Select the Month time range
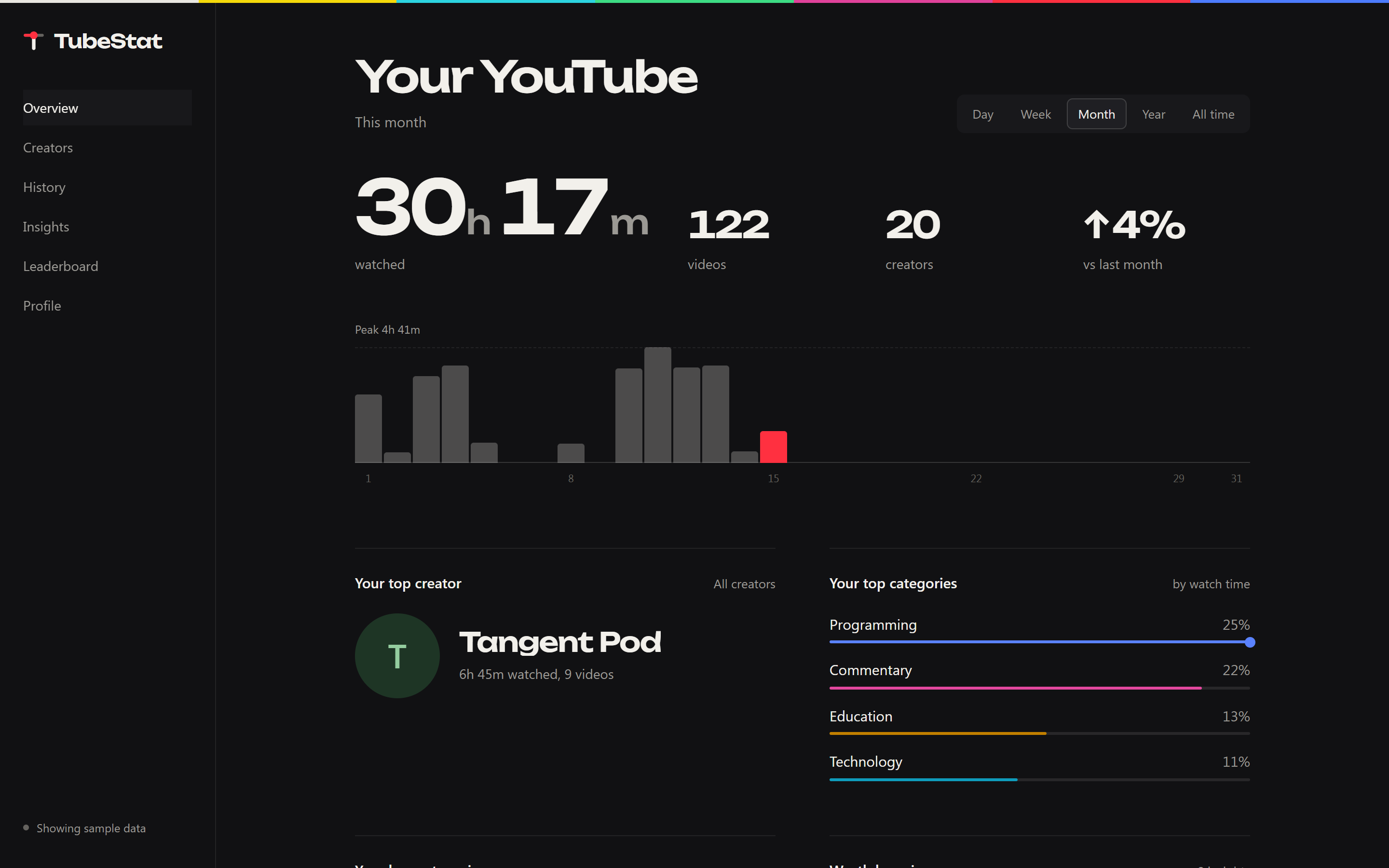The image size is (1389, 868). [x=1096, y=114]
